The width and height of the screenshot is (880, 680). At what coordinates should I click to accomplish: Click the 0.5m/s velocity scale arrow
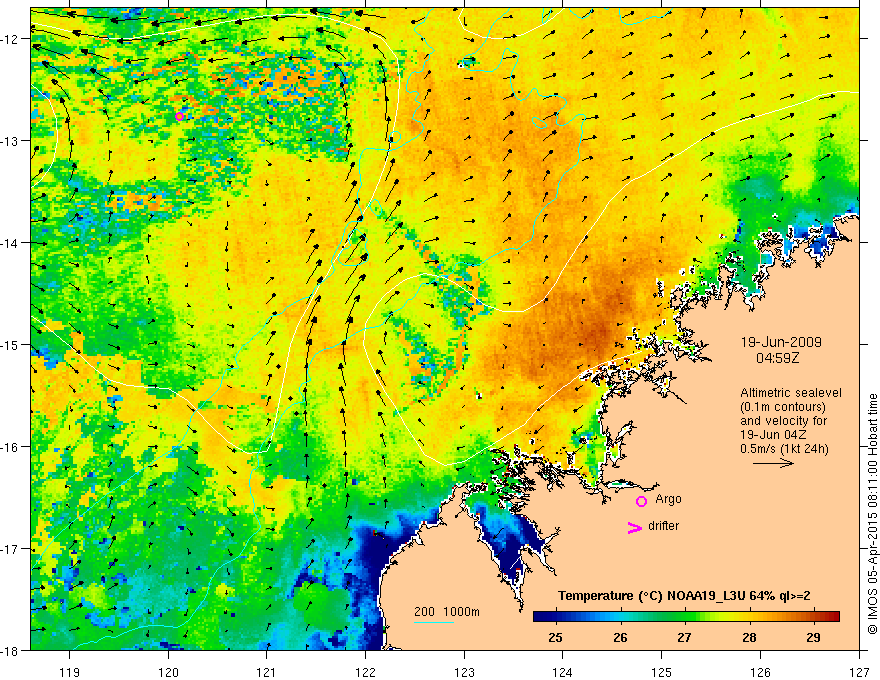[x=773, y=463]
